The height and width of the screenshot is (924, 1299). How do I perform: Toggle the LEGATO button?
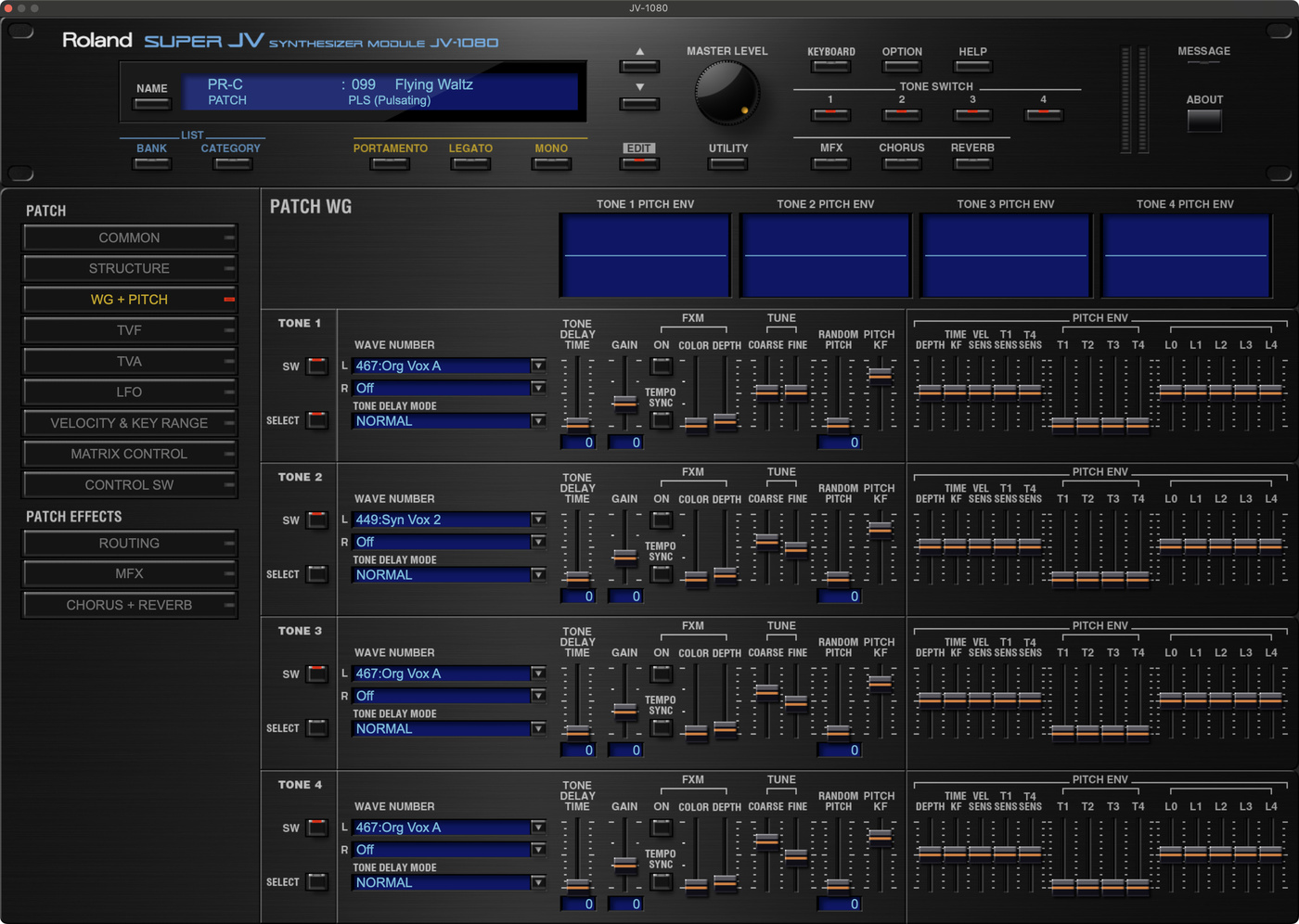click(x=470, y=164)
